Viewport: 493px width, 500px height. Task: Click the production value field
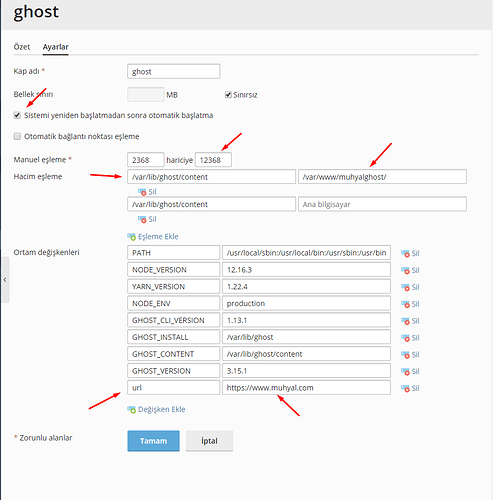coord(306,303)
